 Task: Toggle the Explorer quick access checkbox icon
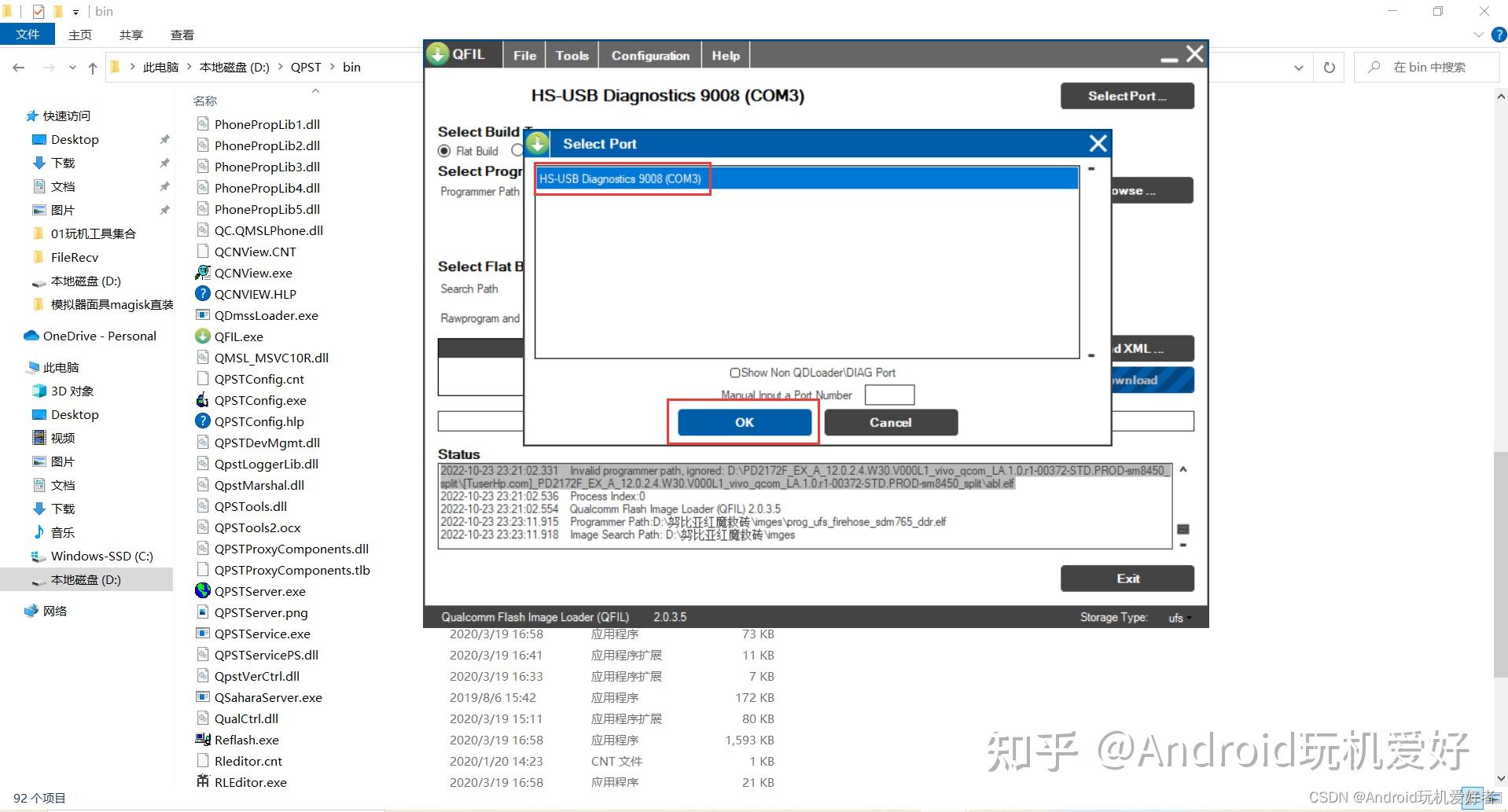tap(39, 11)
